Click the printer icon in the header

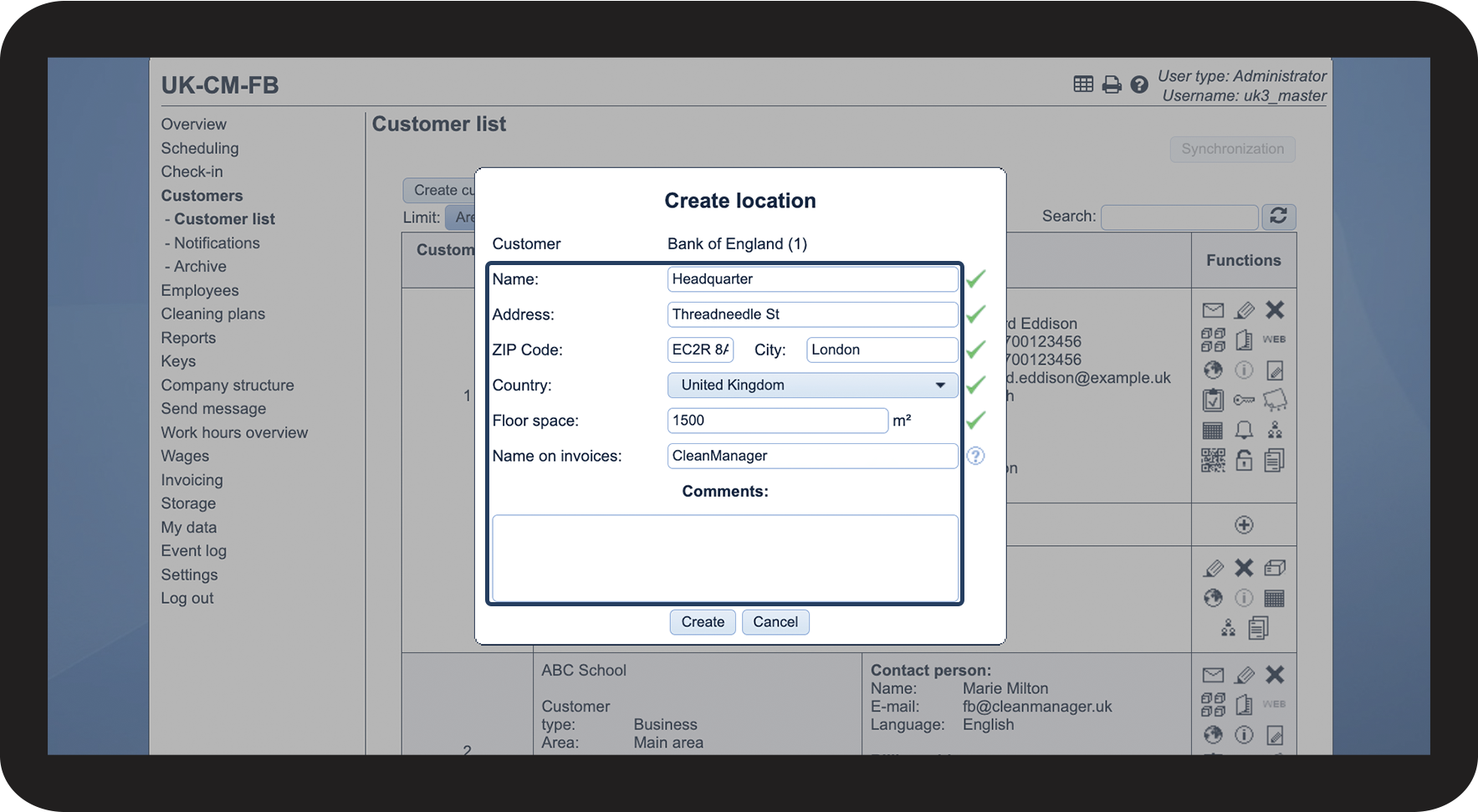[x=1111, y=84]
